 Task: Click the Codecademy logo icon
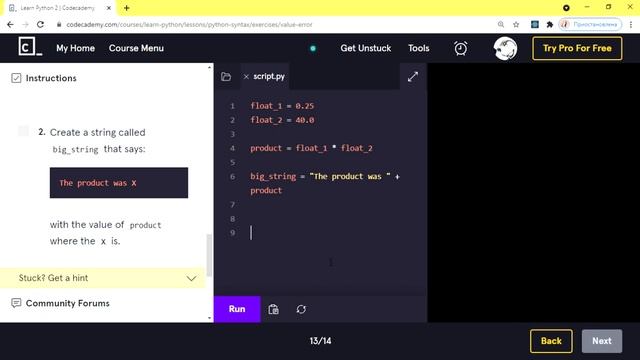(30, 47)
